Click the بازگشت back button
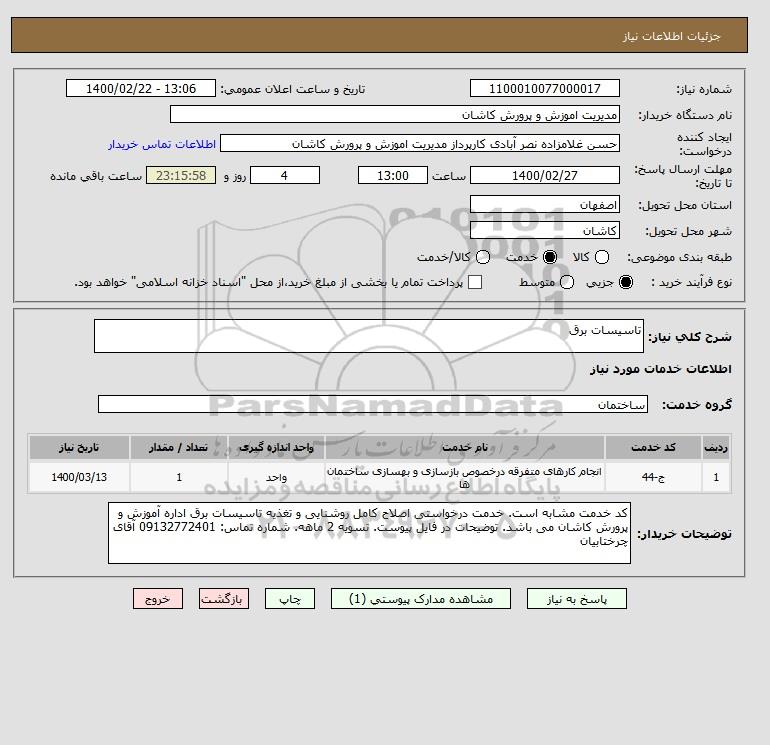Screen dimensions: 770x745 point(224,599)
